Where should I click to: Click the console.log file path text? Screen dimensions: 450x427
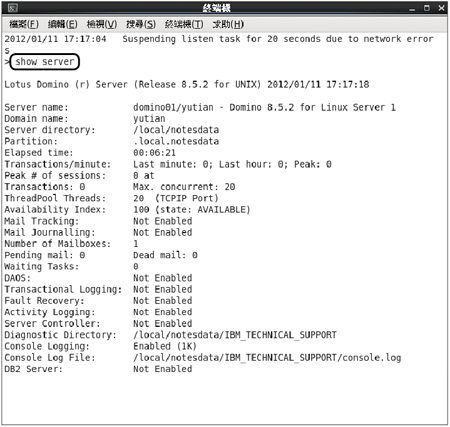[x=267, y=358]
